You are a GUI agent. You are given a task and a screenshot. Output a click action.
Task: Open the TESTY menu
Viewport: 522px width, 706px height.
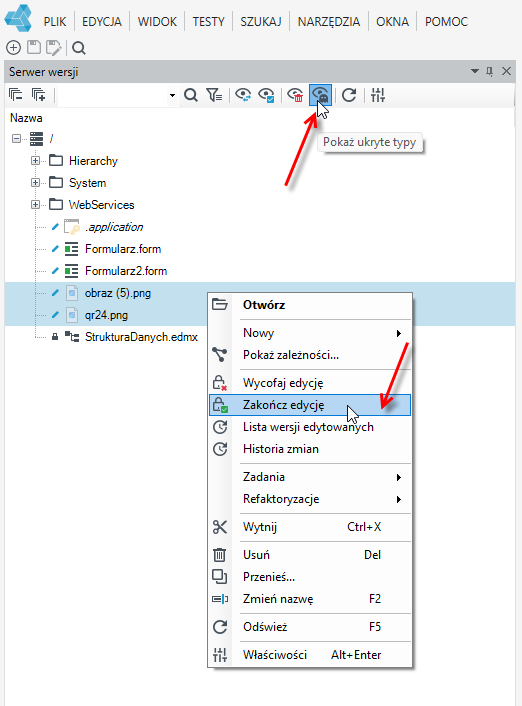click(x=209, y=22)
